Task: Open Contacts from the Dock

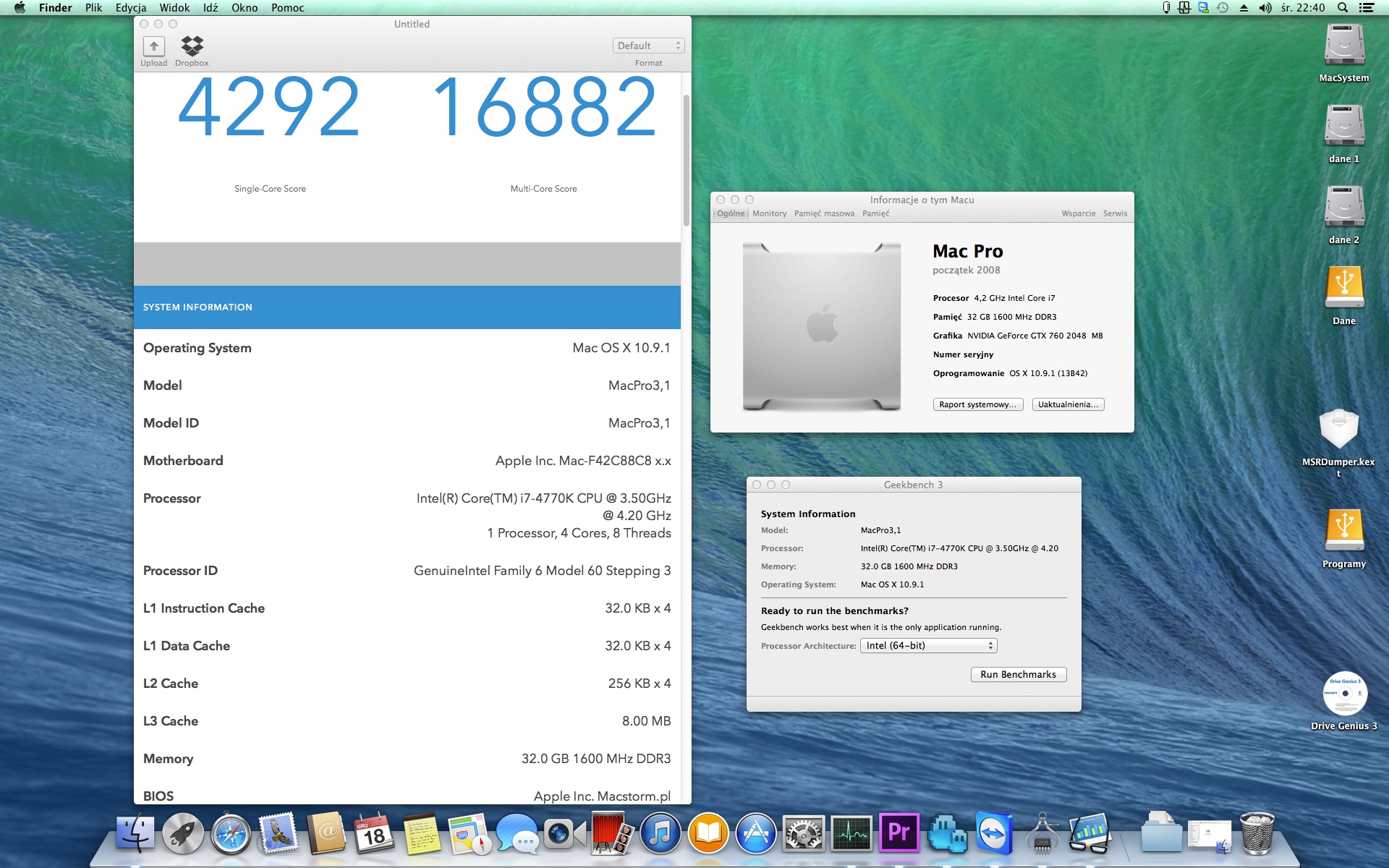Action: pyautogui.click(x=326, y=834)
